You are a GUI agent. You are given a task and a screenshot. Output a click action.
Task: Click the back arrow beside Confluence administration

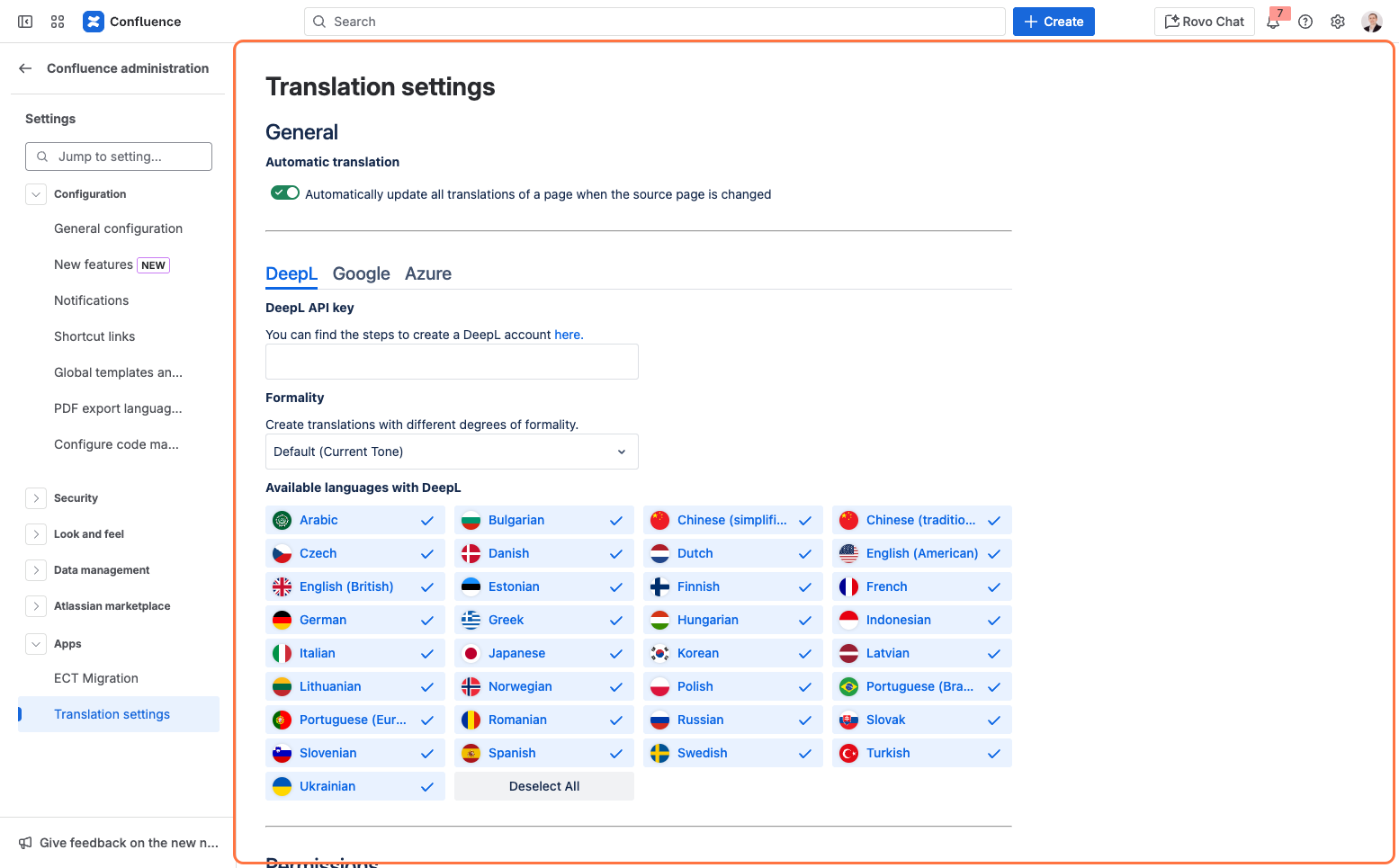[x=25, y=68]
